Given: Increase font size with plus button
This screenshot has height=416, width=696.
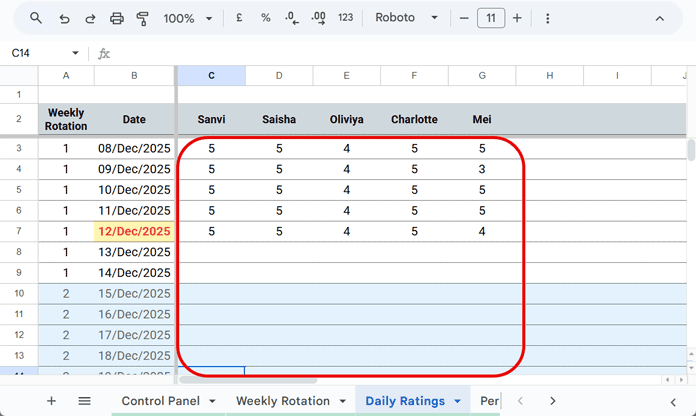Looking at the screenshot, I should click(517, 18).
